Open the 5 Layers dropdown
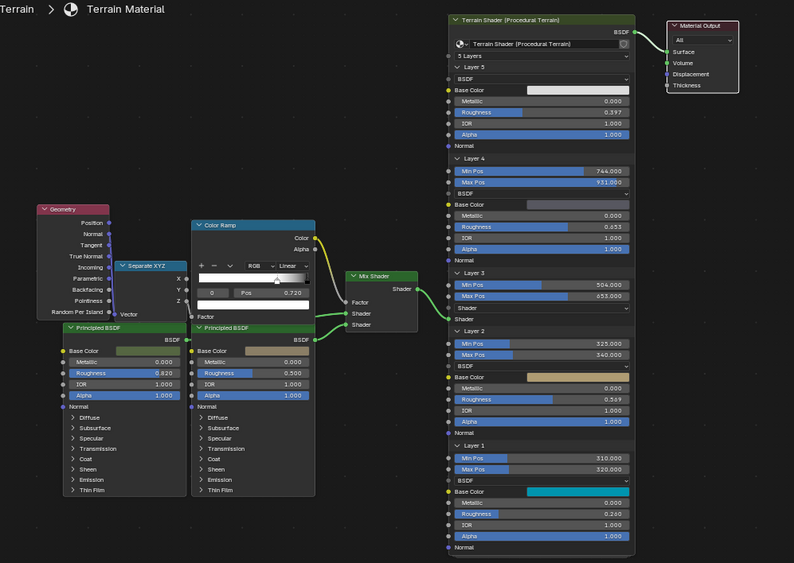The image size is (794, 563). 542,56
